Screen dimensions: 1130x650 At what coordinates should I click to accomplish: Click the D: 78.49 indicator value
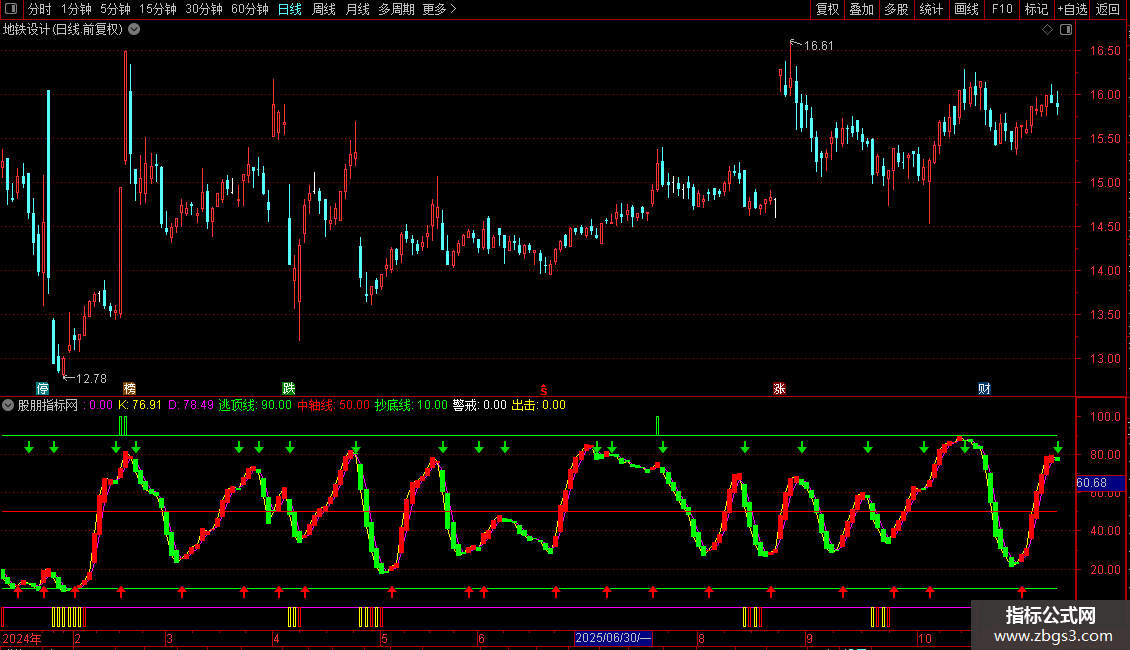click(x=191, y=405)
